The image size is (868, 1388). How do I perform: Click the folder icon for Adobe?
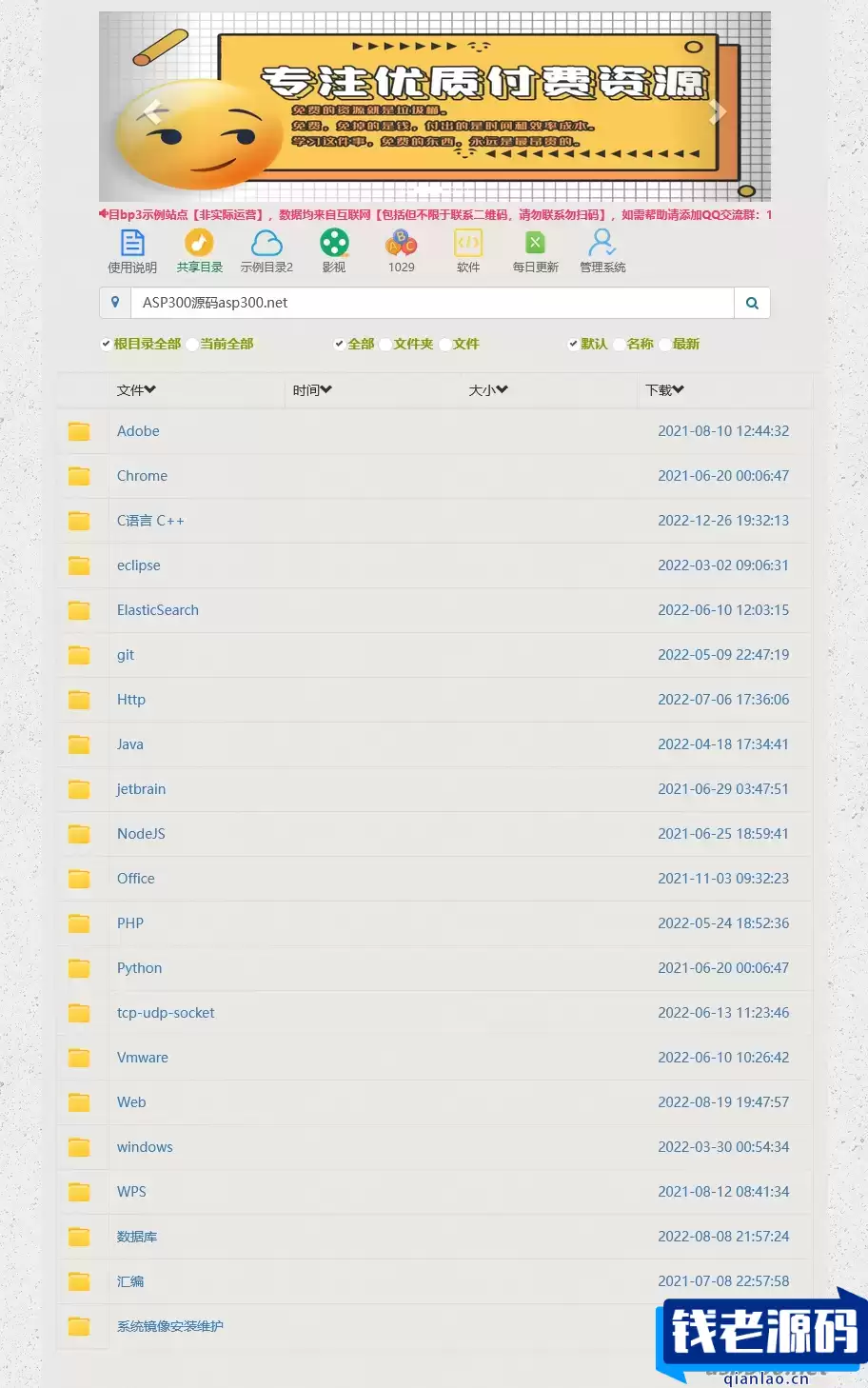[x=79, y=431]
